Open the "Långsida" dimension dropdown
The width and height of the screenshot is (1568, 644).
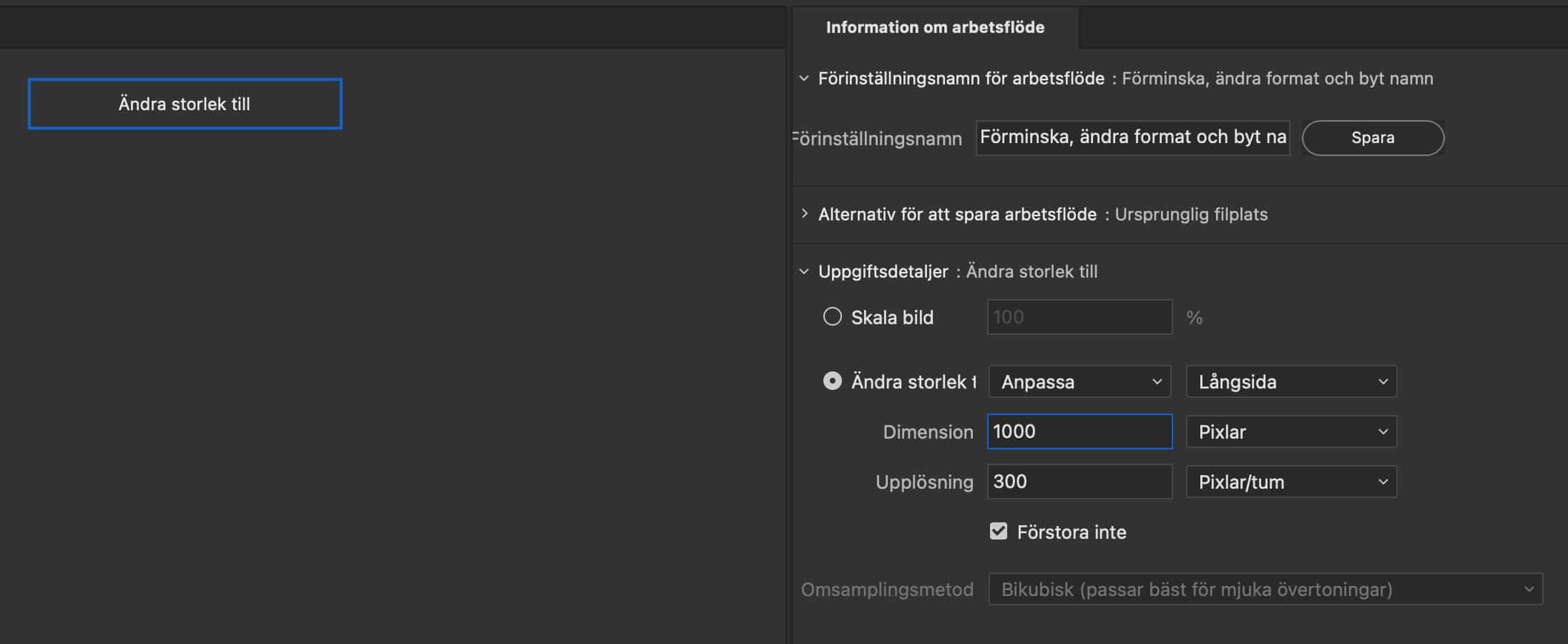[x=1290, y=381]
